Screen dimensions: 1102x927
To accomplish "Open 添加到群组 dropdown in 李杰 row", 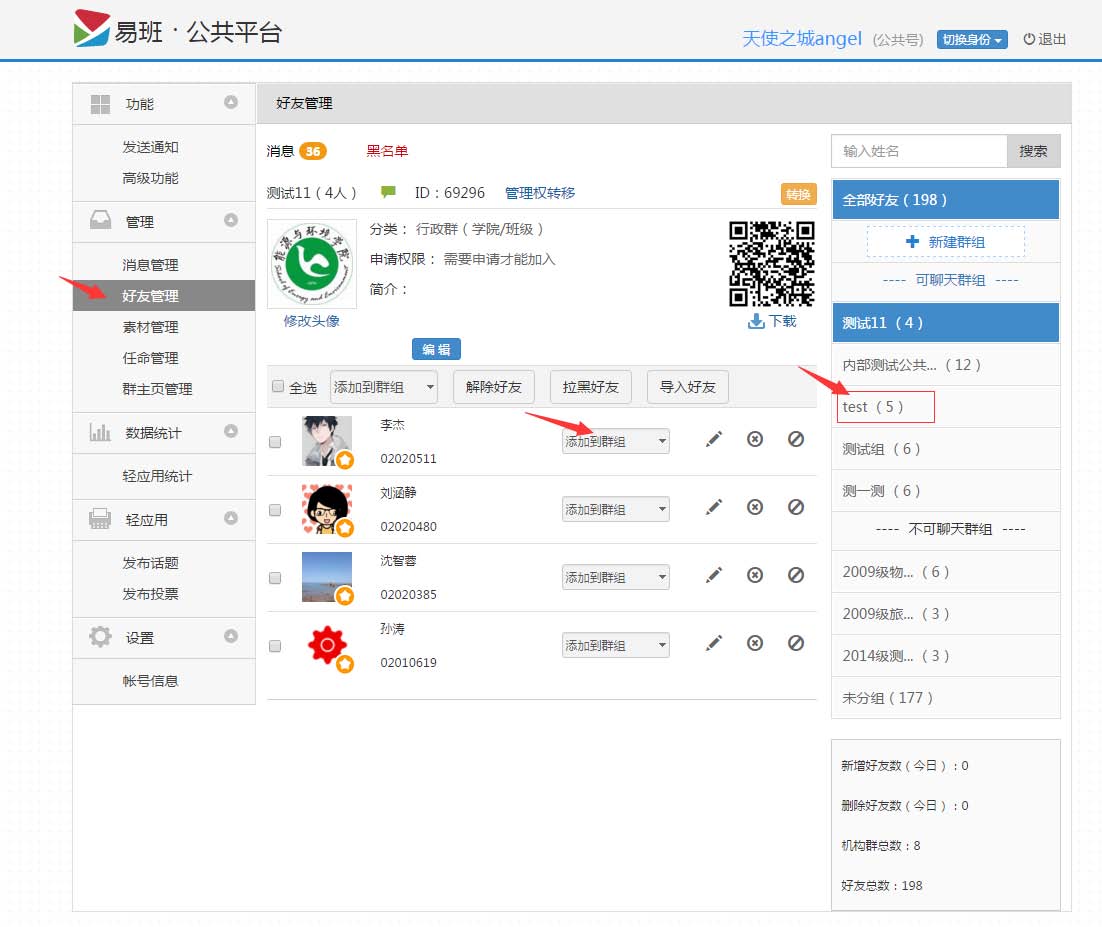I will point(616,441).
